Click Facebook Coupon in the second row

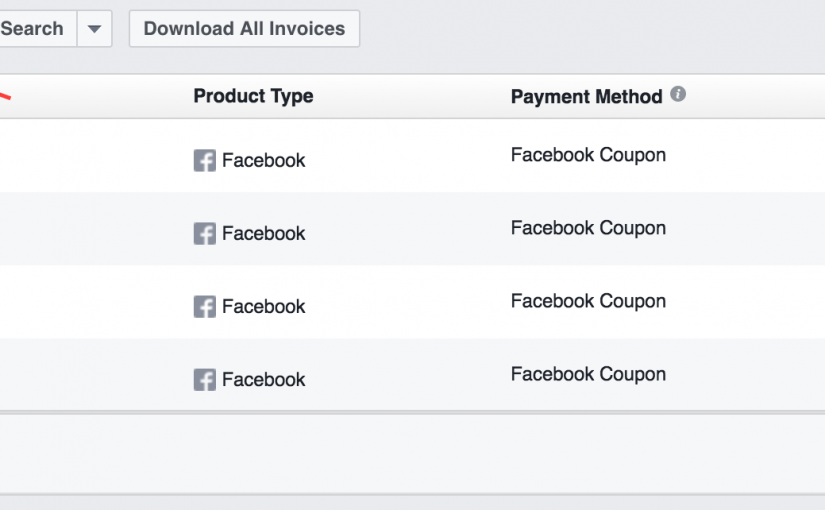coord(588,228)
